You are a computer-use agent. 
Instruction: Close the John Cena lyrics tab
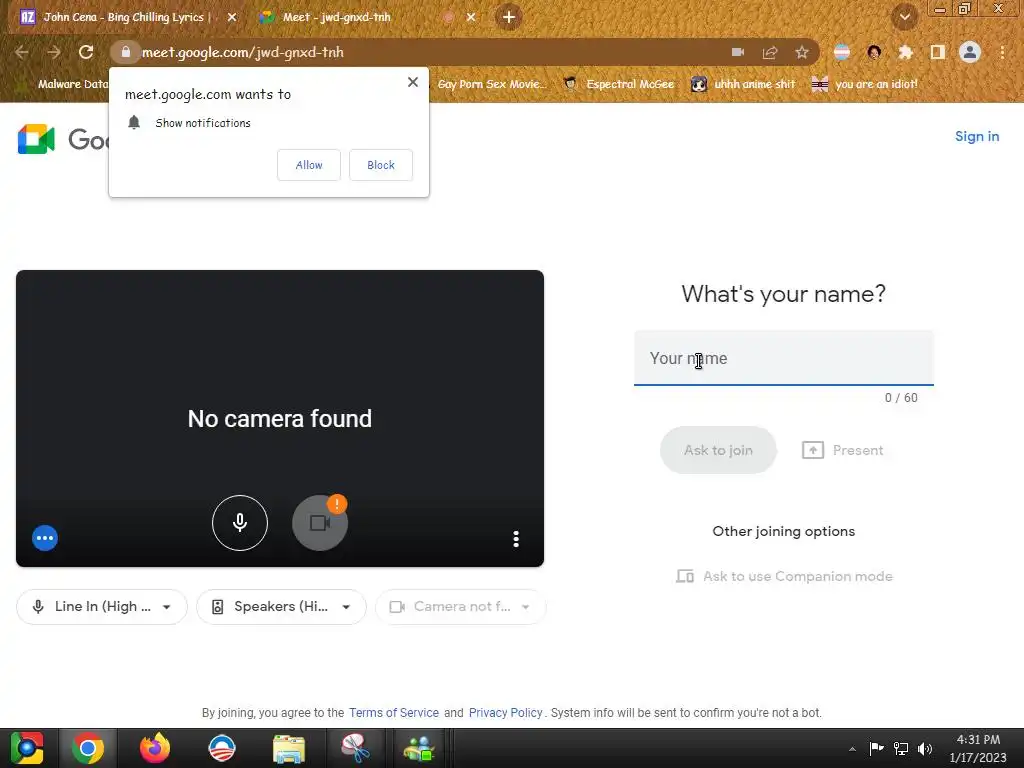point(231,17)
